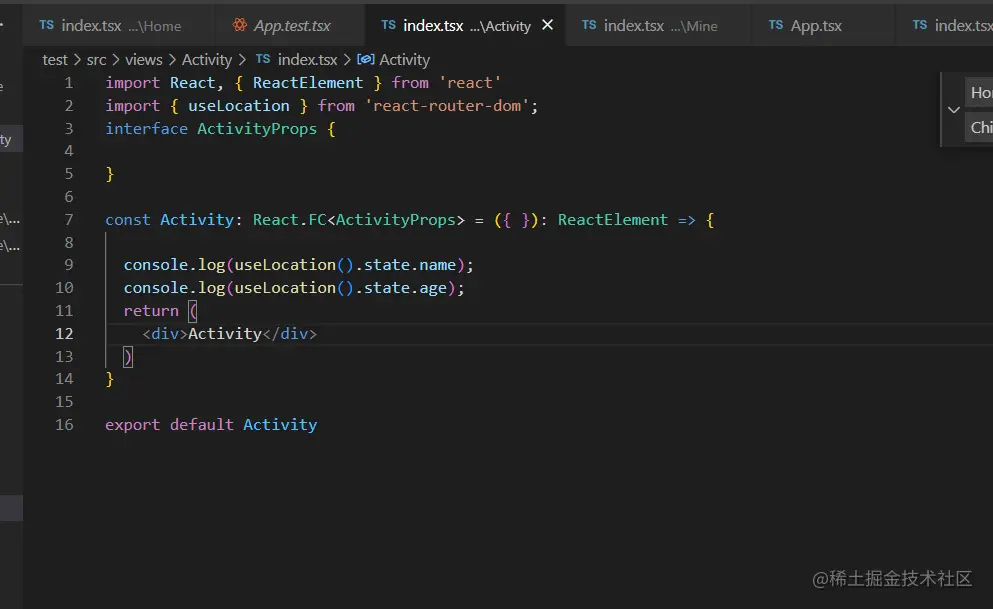
Task: Click the 'react-router-dom' string
Action: [447, 106]
